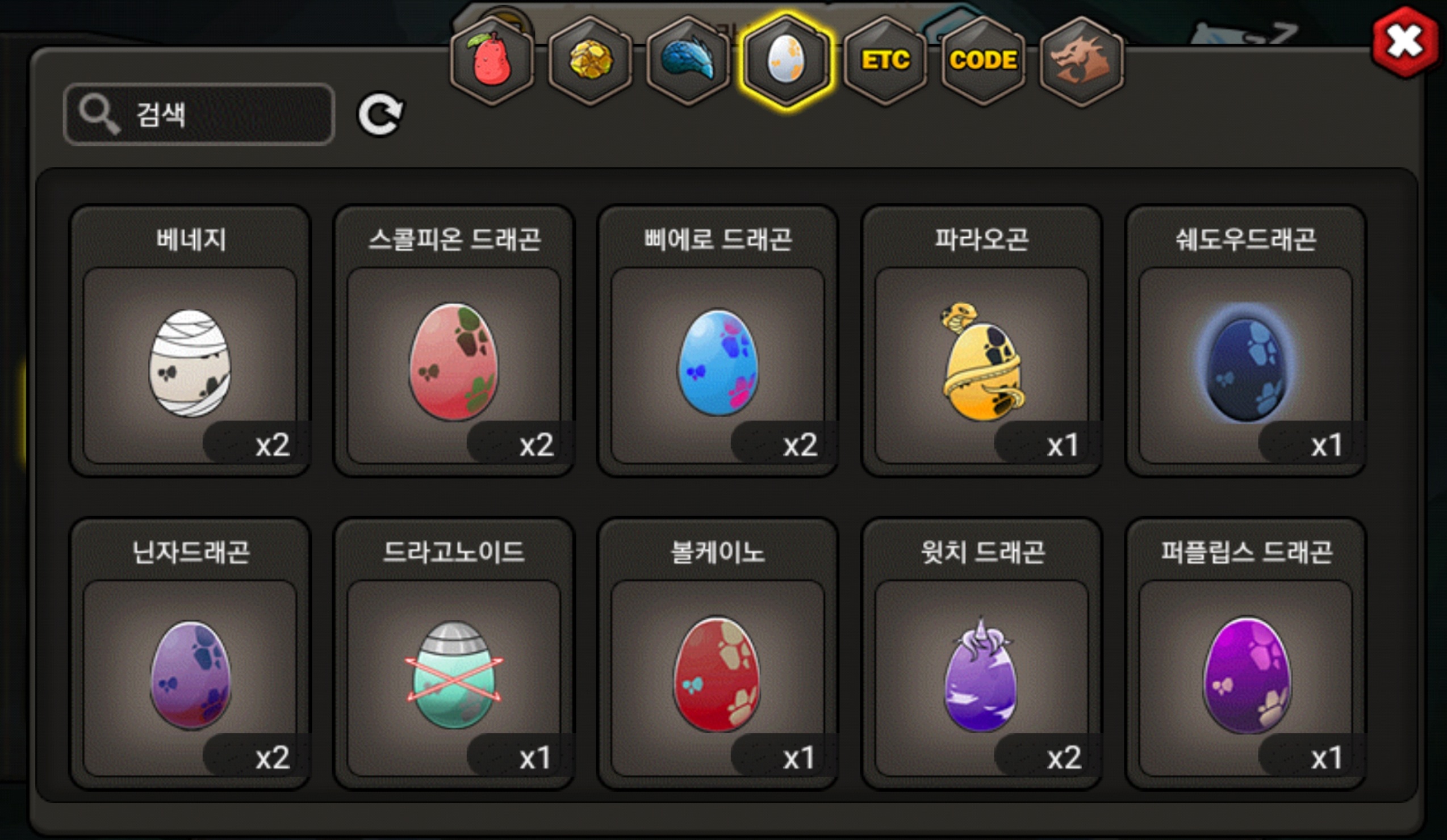
Task: Open the ETC tab
Action: tap(885, 60)
